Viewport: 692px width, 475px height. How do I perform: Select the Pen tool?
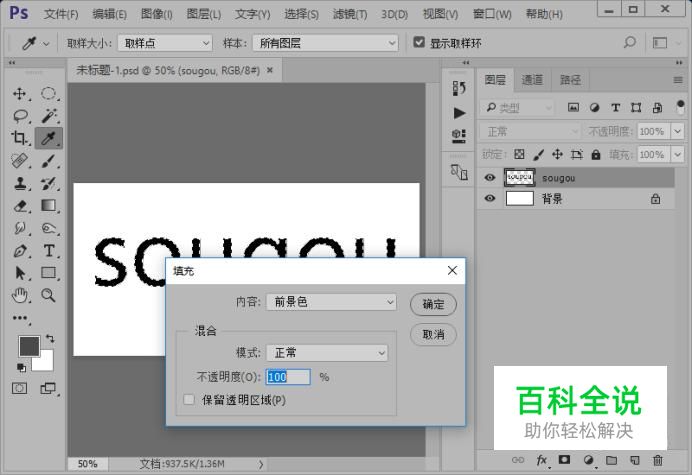(19, 251)
